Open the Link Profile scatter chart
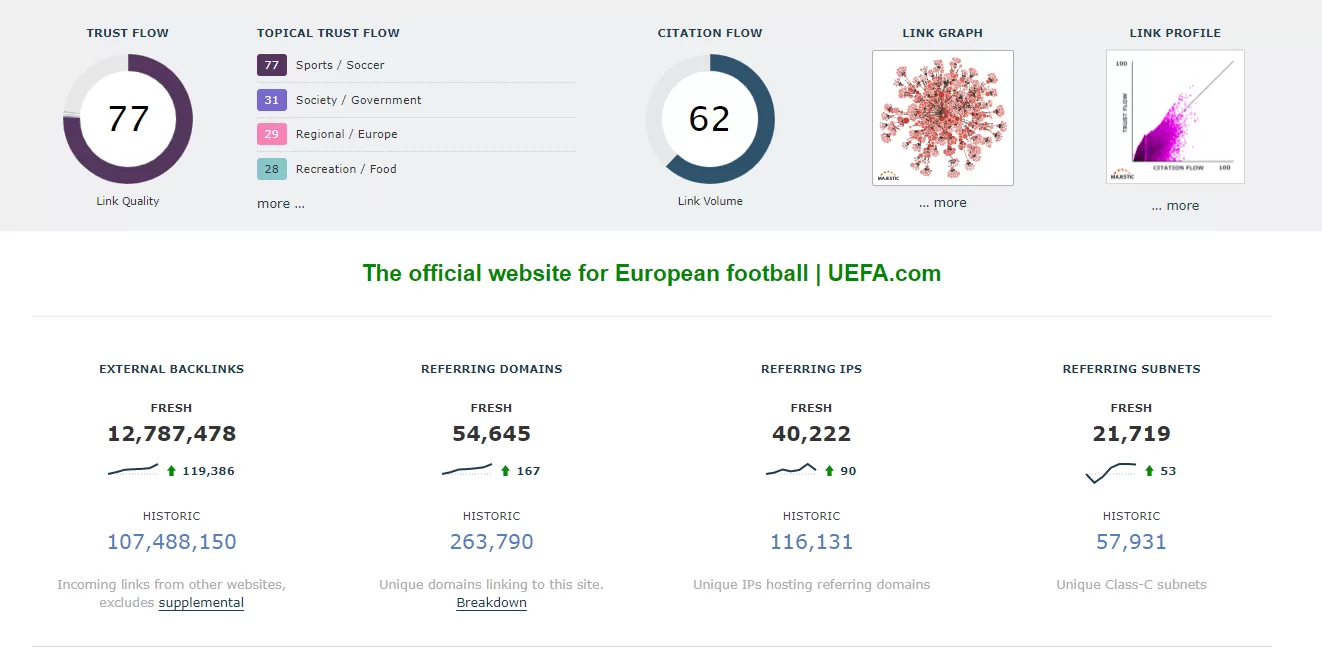This screenshot has width=1322, height=656. 1175,118
